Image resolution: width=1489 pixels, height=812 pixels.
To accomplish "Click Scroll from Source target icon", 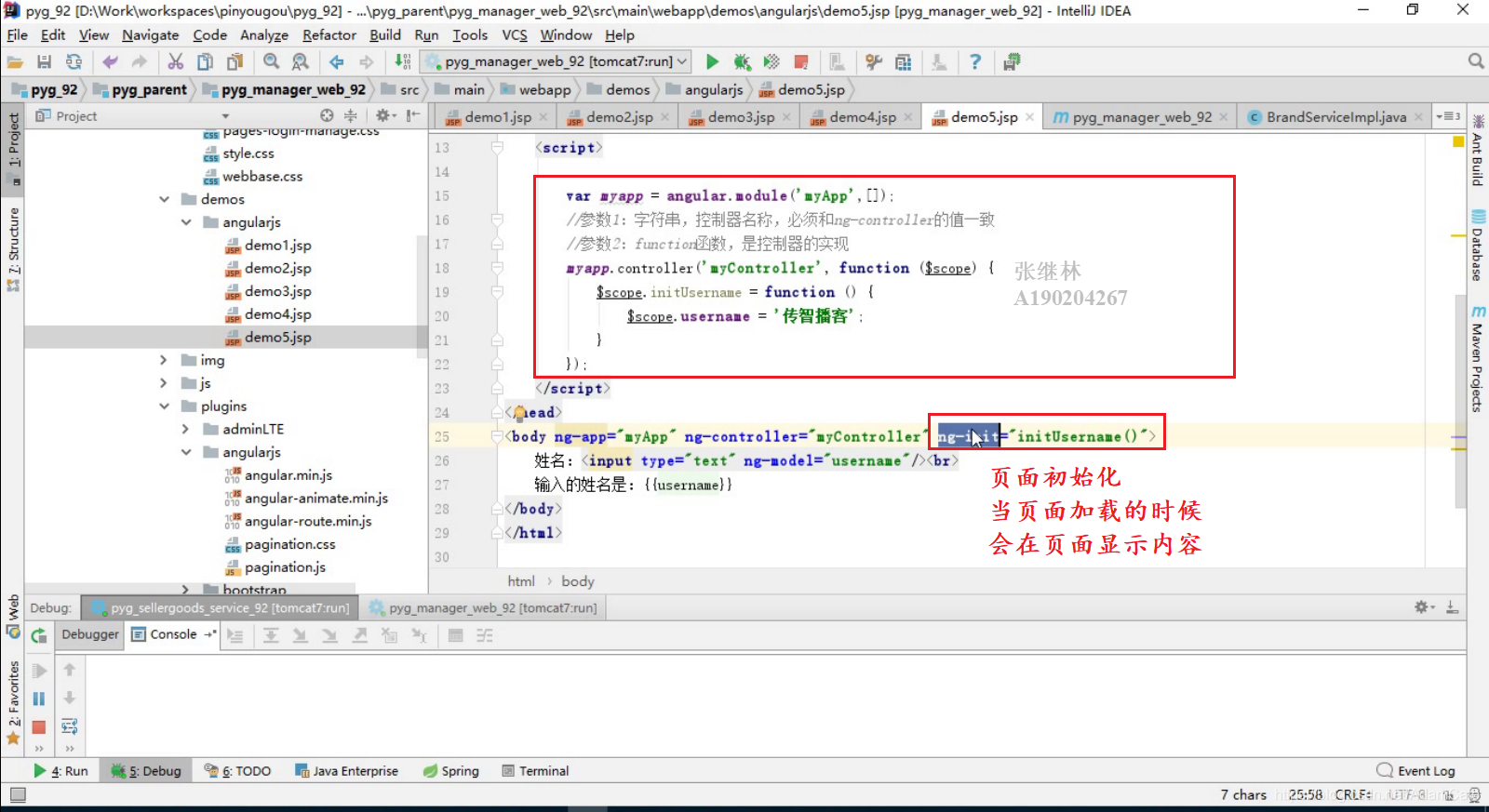I will [327, 115].
